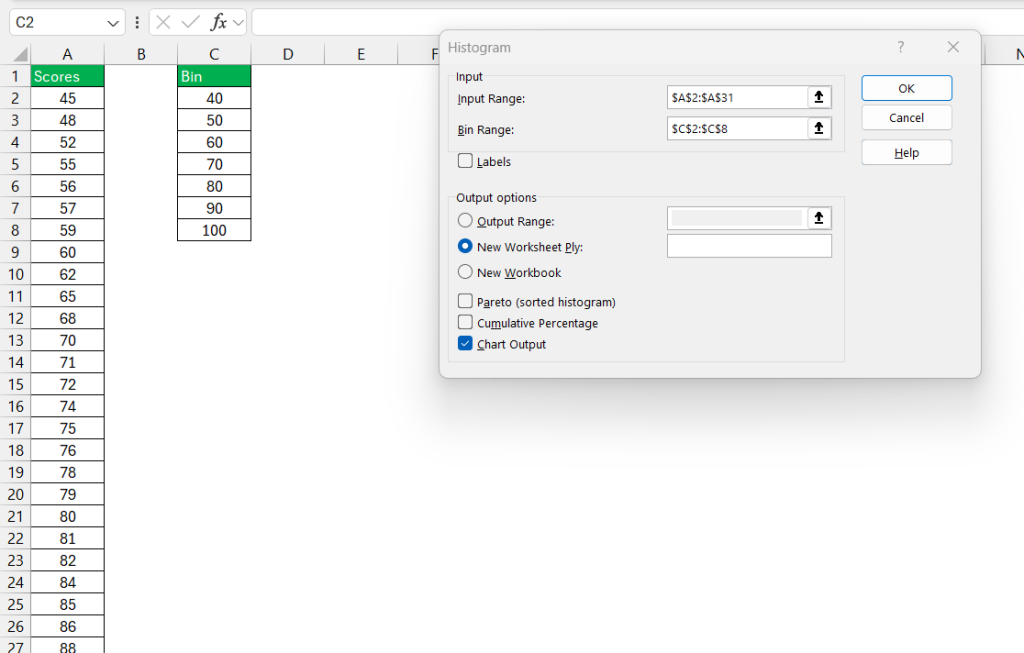Enable the Labels checkbox
1024x653 pixels.
click(465, 161)
